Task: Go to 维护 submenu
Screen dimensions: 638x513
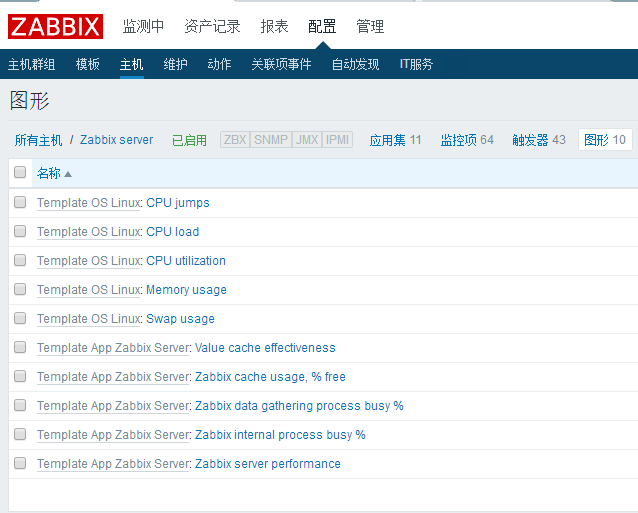Action: [x=175, y=64]
